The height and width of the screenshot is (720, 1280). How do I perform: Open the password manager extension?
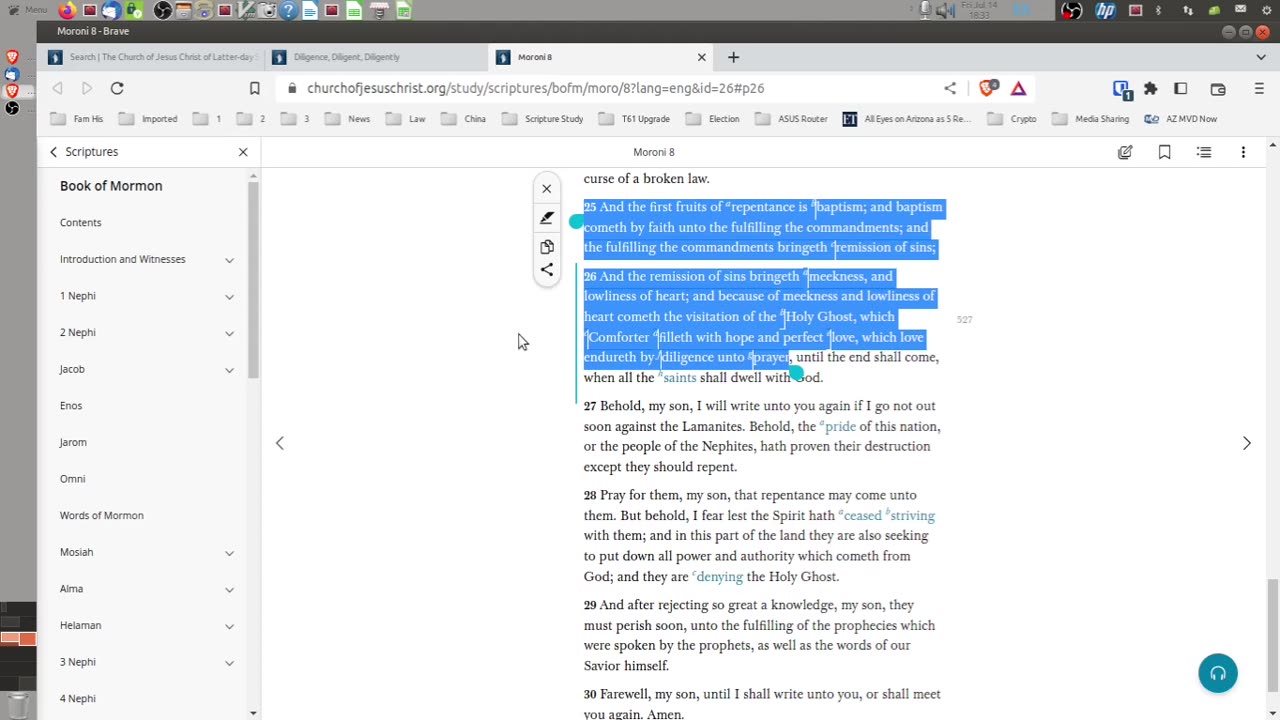tap(1121, 88)
